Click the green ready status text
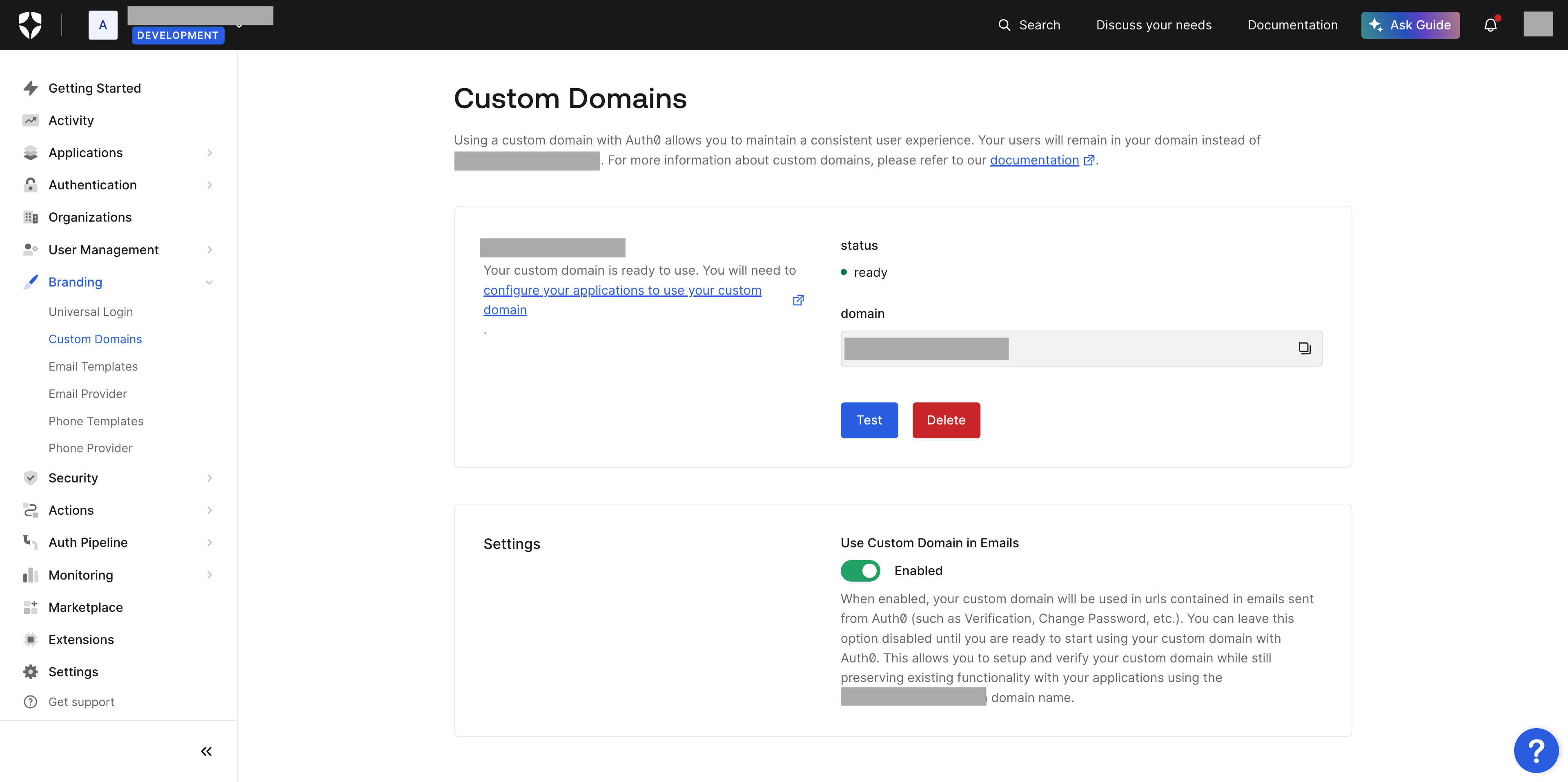 point(871,272)
